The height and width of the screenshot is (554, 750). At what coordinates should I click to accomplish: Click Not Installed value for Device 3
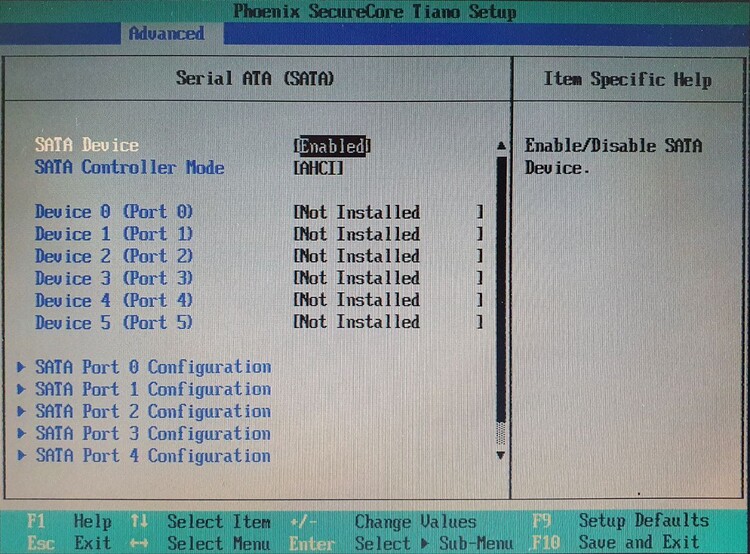[388, 278]
